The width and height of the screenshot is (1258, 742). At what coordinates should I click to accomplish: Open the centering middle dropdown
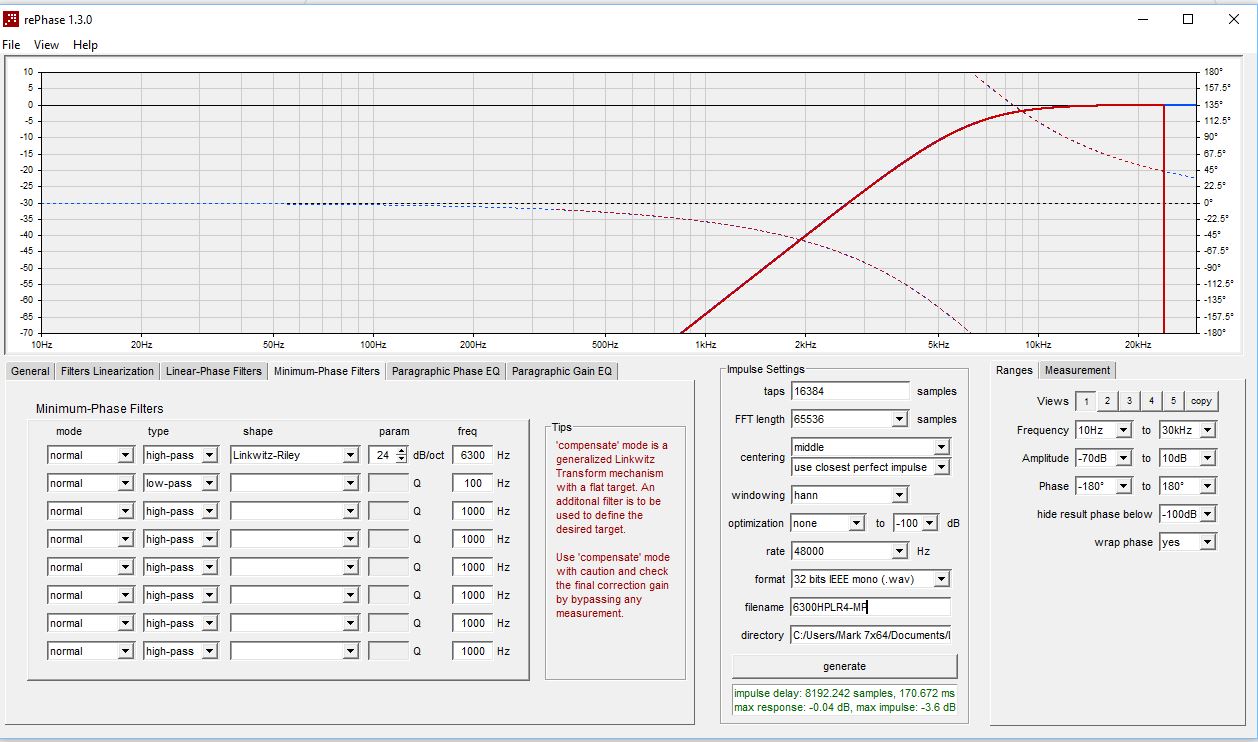pos(870,447)
